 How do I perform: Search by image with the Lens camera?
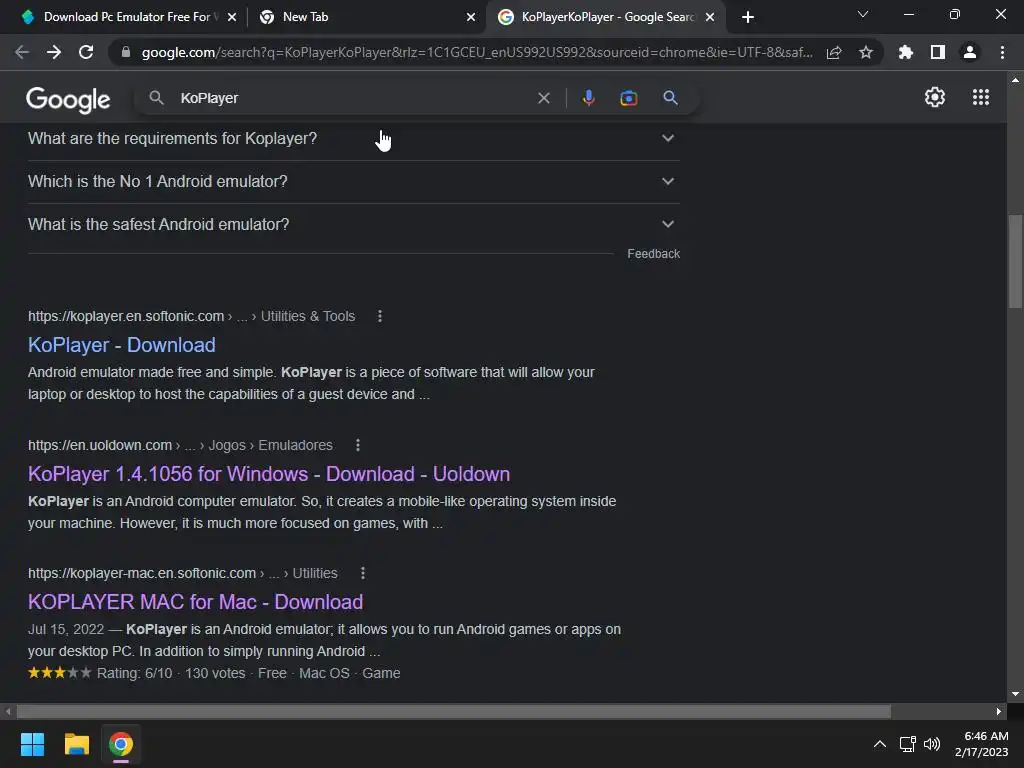click(629, 98)
